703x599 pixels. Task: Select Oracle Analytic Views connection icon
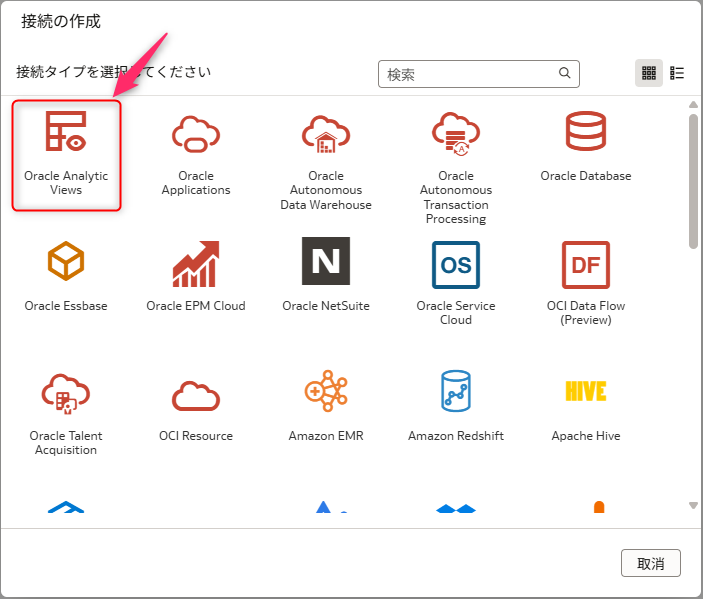click(66, 131)
